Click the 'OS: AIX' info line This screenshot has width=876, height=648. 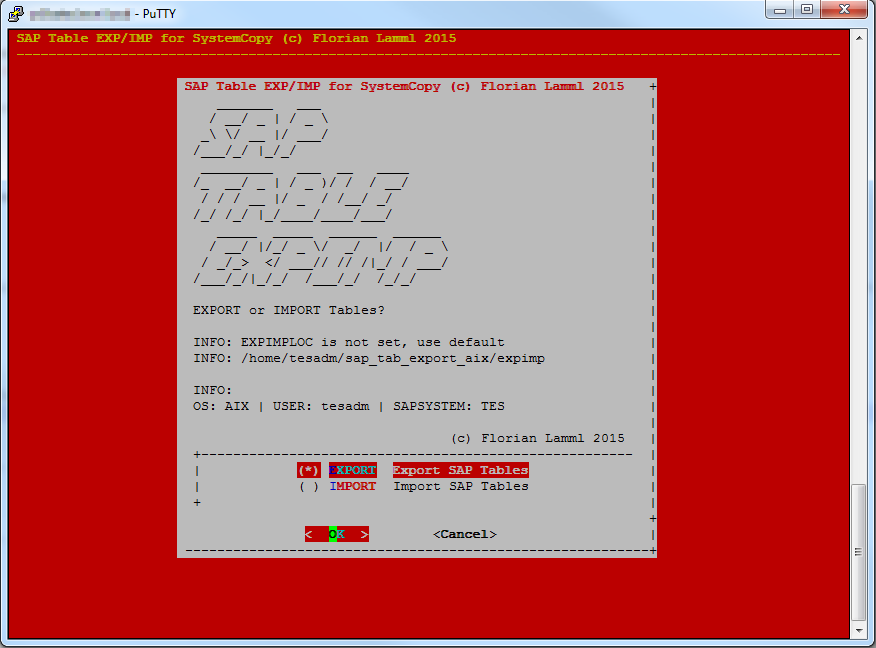point(349,407)
